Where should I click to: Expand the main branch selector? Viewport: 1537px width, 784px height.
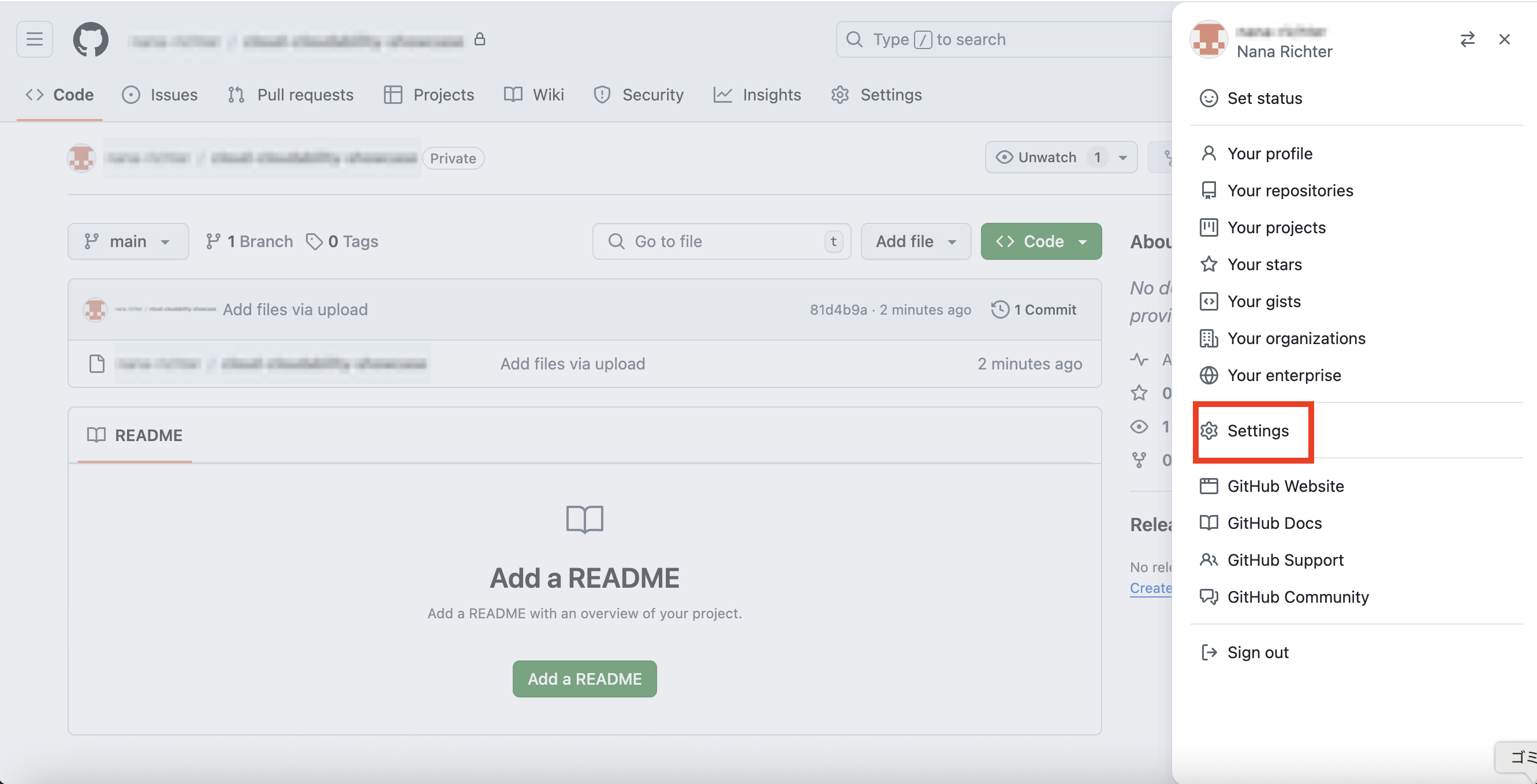pyautogui.click(x=128, y=241)
